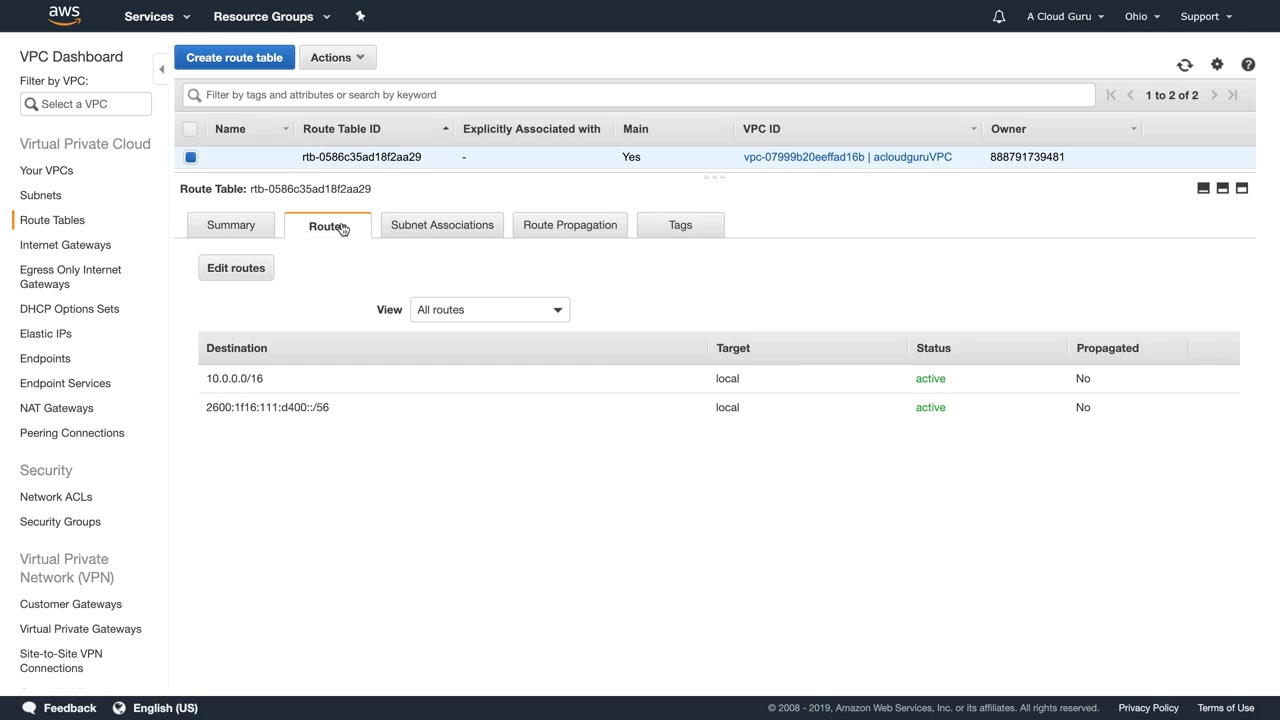Open the All routes view dropdown
This screenshot has height=720, width=1280.
pos(489,310)
